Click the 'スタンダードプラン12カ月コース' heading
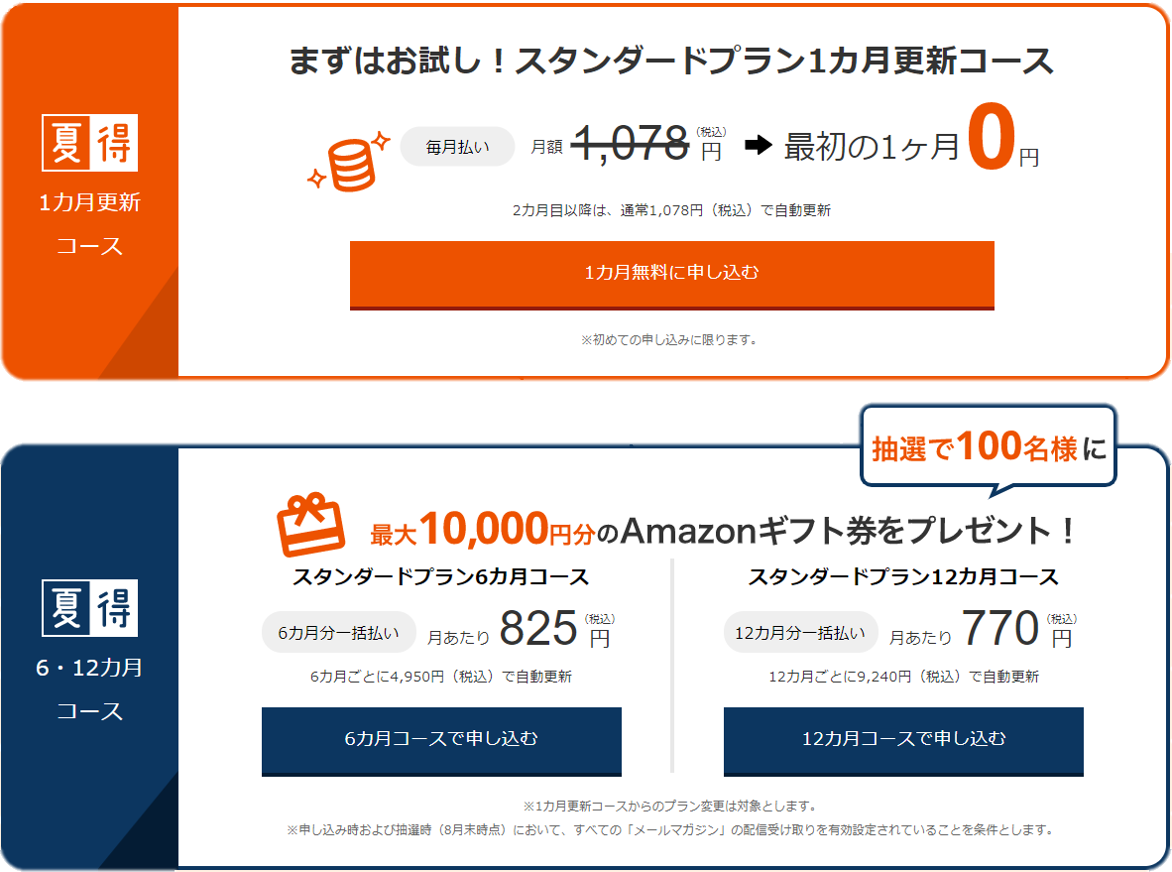Image resolution: width=1172 pixels, height=872 pixels. pyautogui.click(x=902, y=577)
